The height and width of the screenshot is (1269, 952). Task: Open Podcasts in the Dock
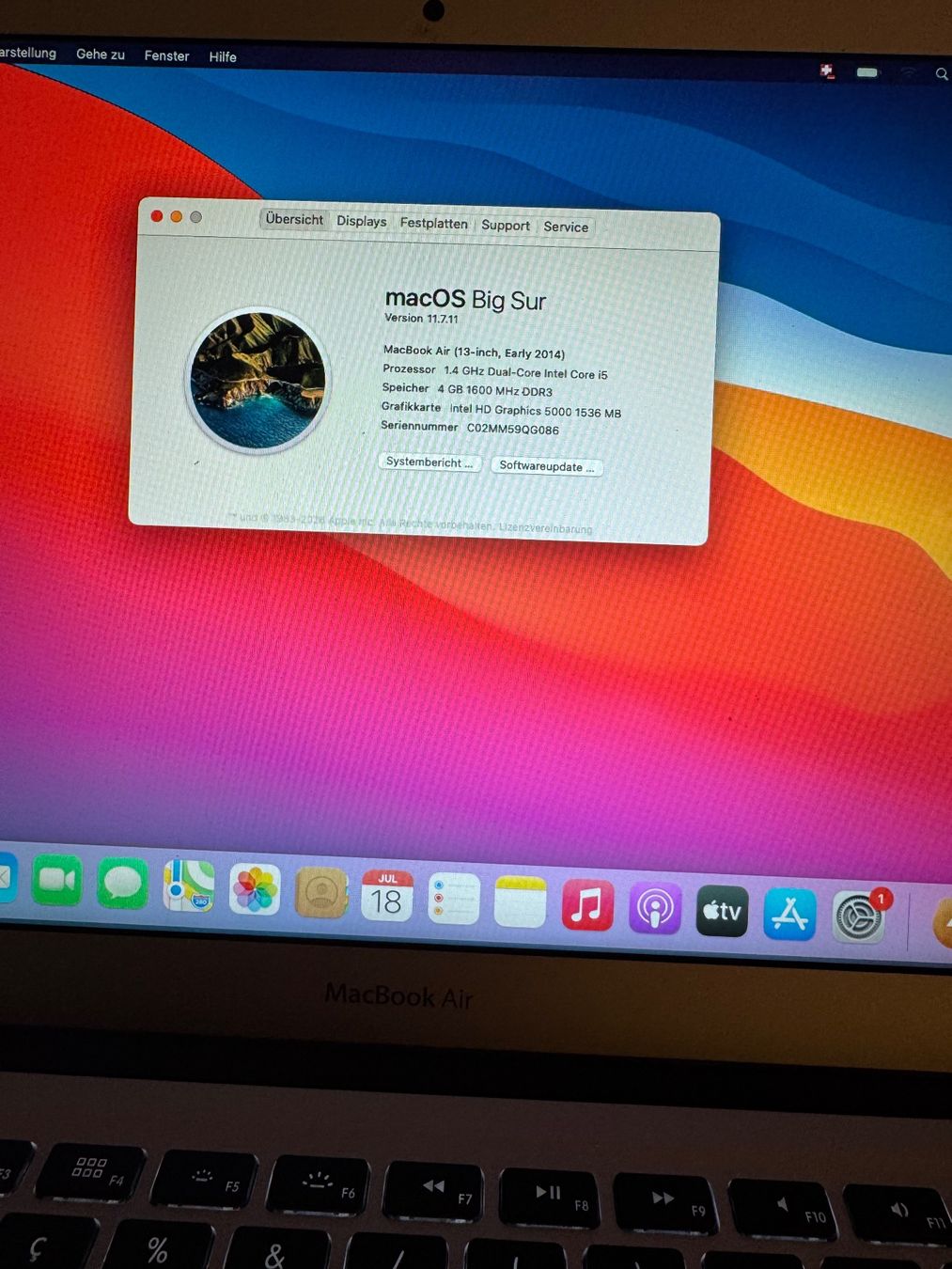[x=655, y=909]
